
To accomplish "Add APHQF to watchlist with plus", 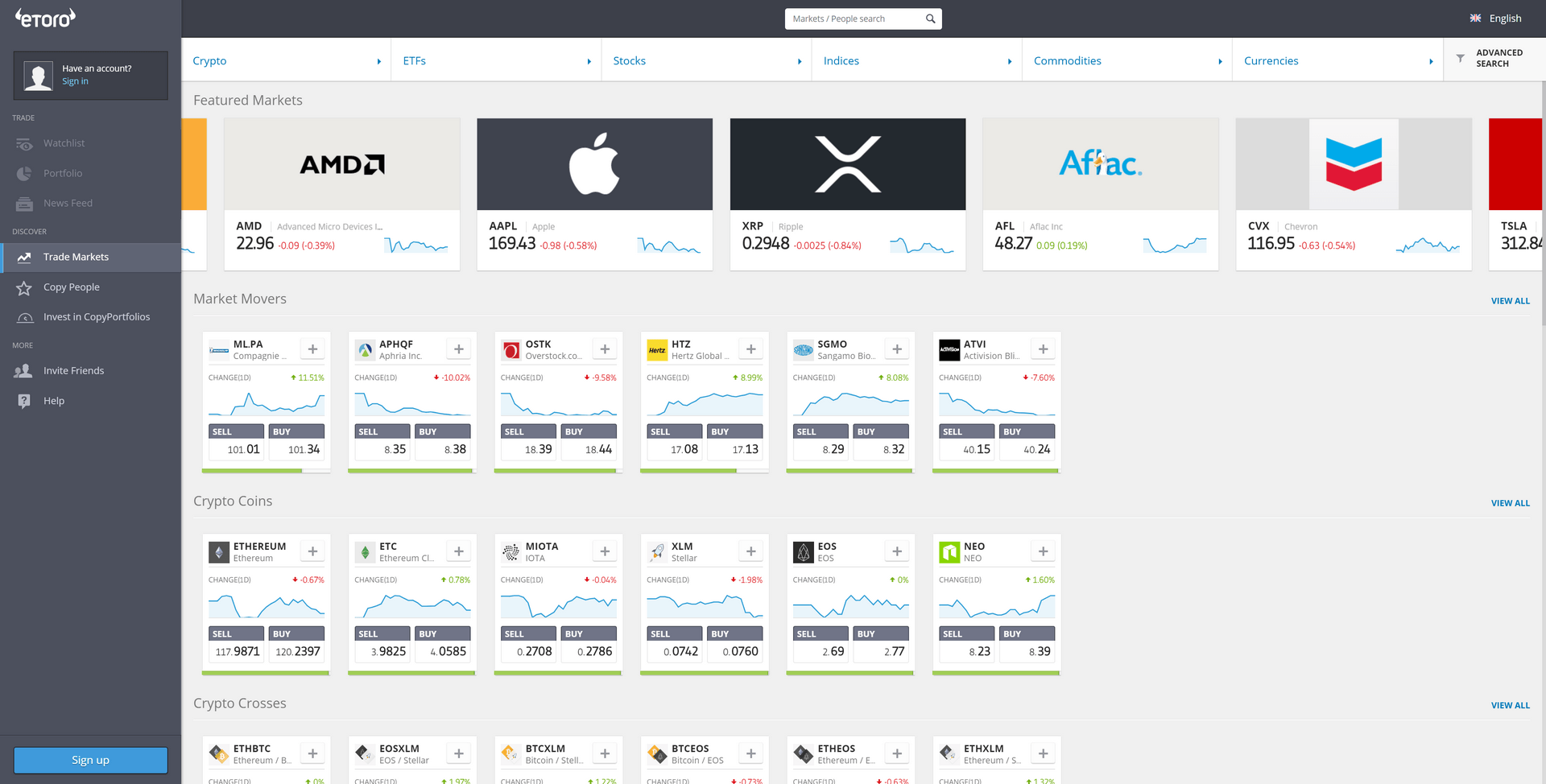I will pyautogui.click(x=459, y=349).
